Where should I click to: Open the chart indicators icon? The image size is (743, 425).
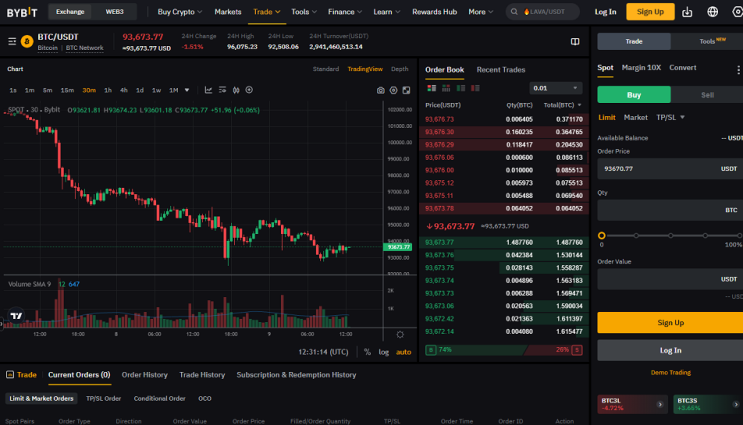208,90
